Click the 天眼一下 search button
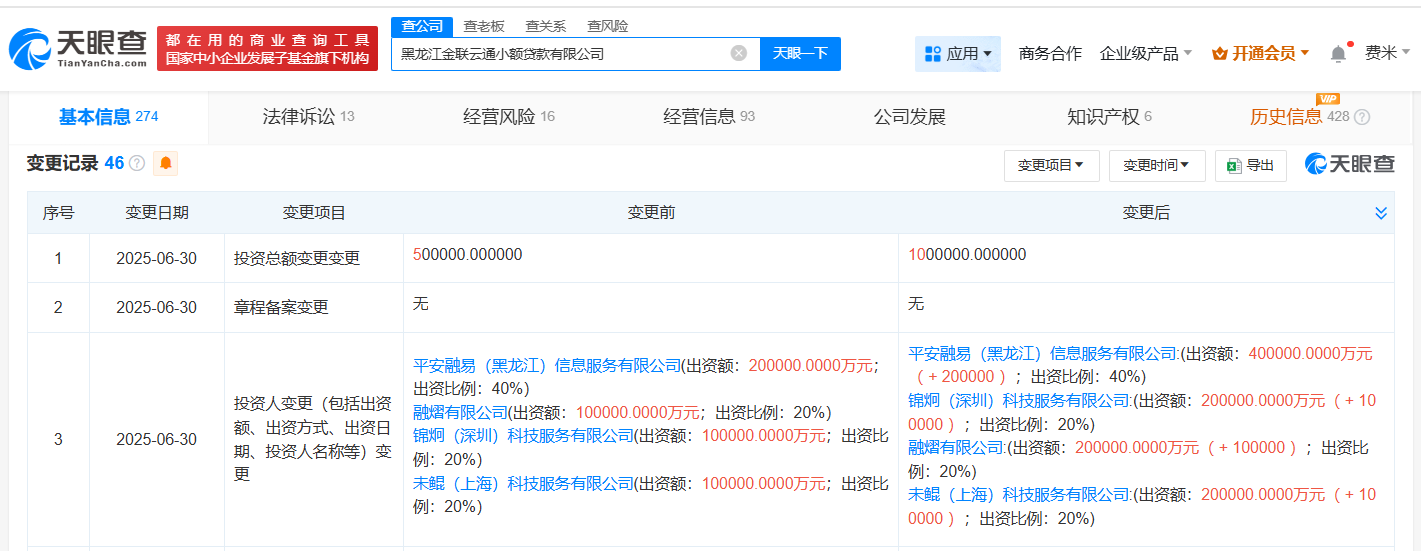The image size is (1421, 551). click(x=800, y=54)
